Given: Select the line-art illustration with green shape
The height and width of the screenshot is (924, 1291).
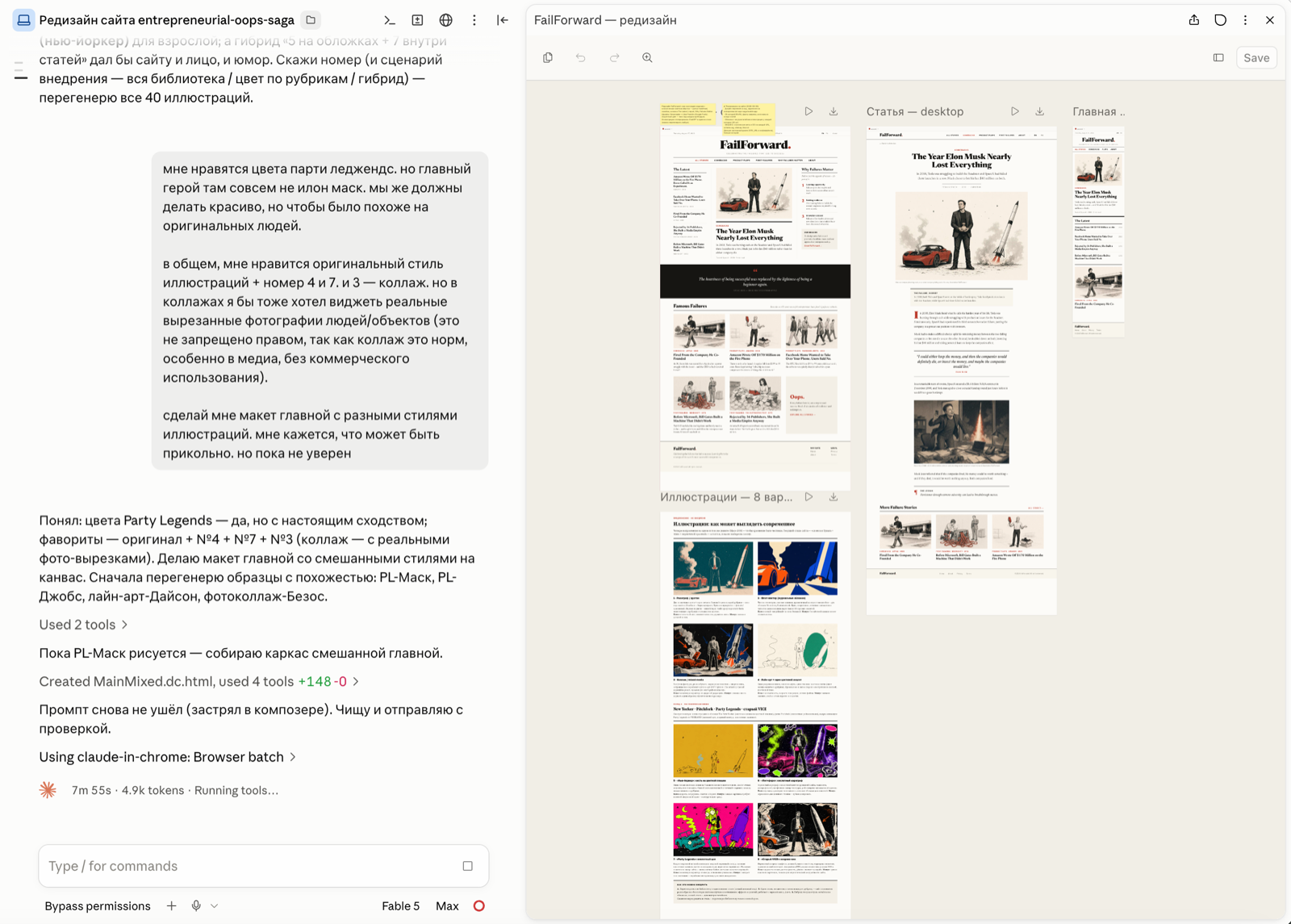Looking at the screenshot, I should click(797, 650).
